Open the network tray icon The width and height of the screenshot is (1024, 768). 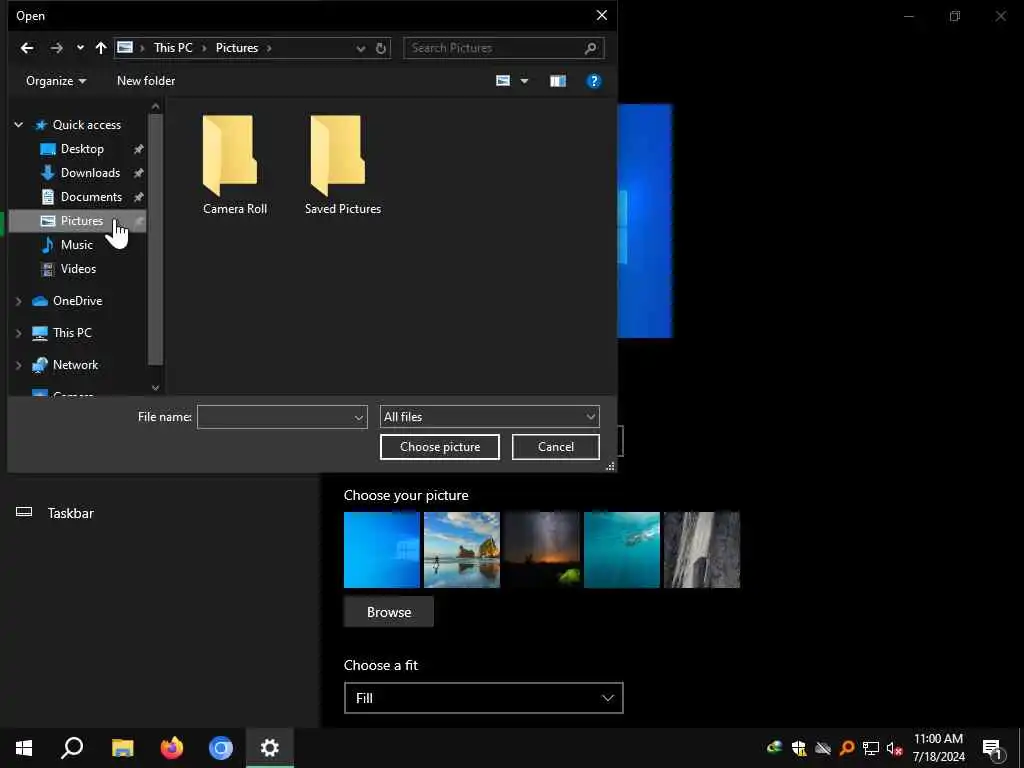coord(871,748)
